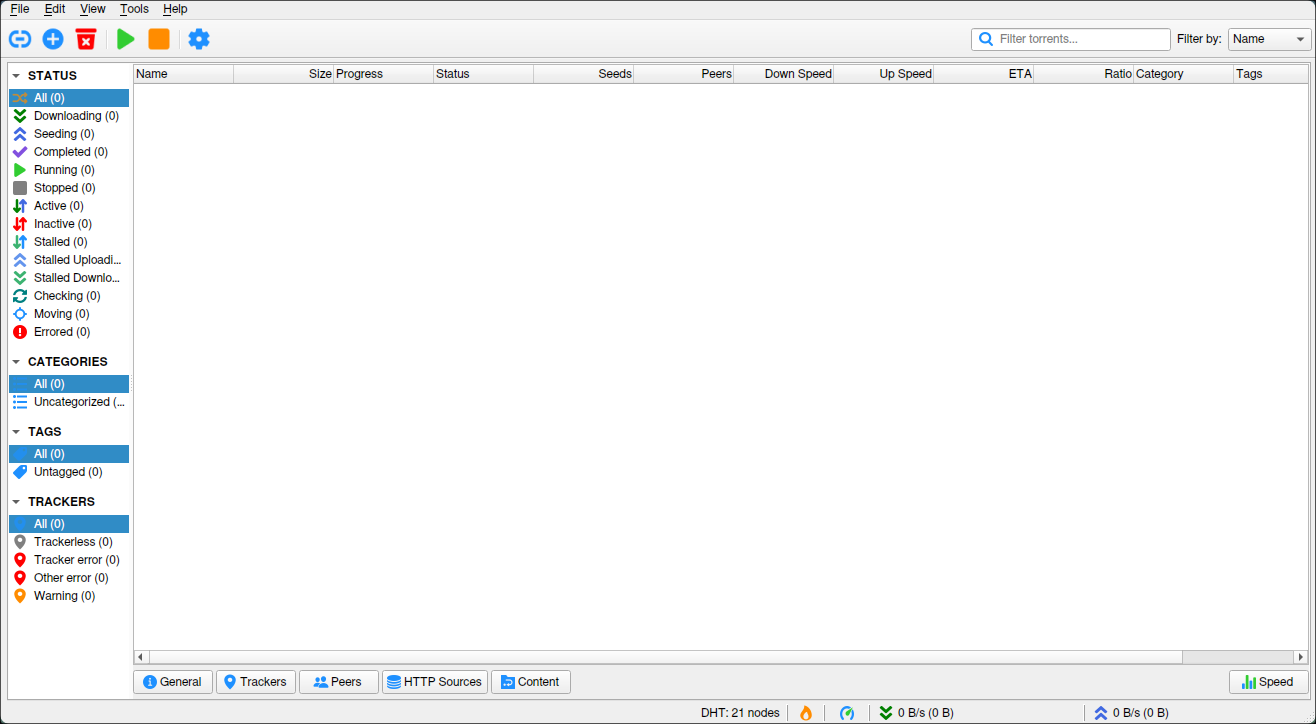Collapse the CATEGORIES section
Viewport: 1316px width, 724px height.
(17, 362)
